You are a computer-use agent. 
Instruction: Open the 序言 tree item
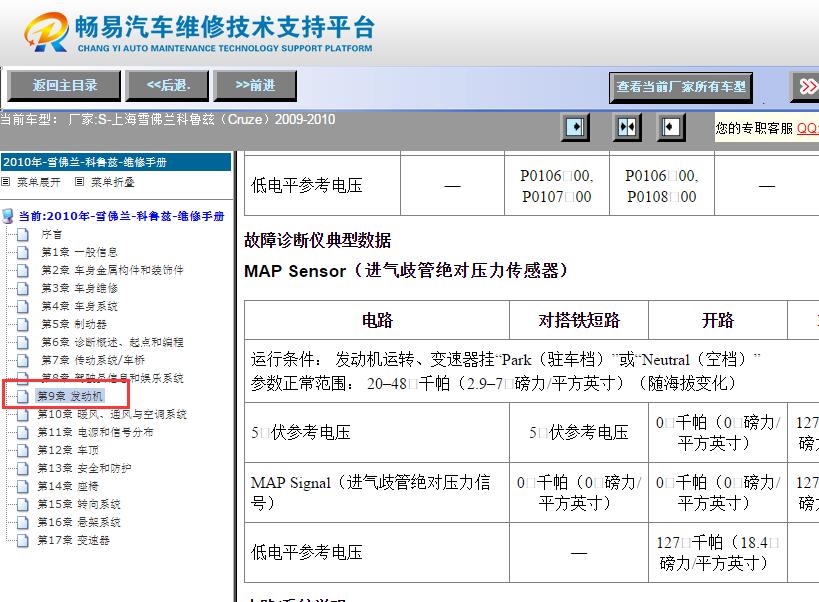(x=51, y=234)
